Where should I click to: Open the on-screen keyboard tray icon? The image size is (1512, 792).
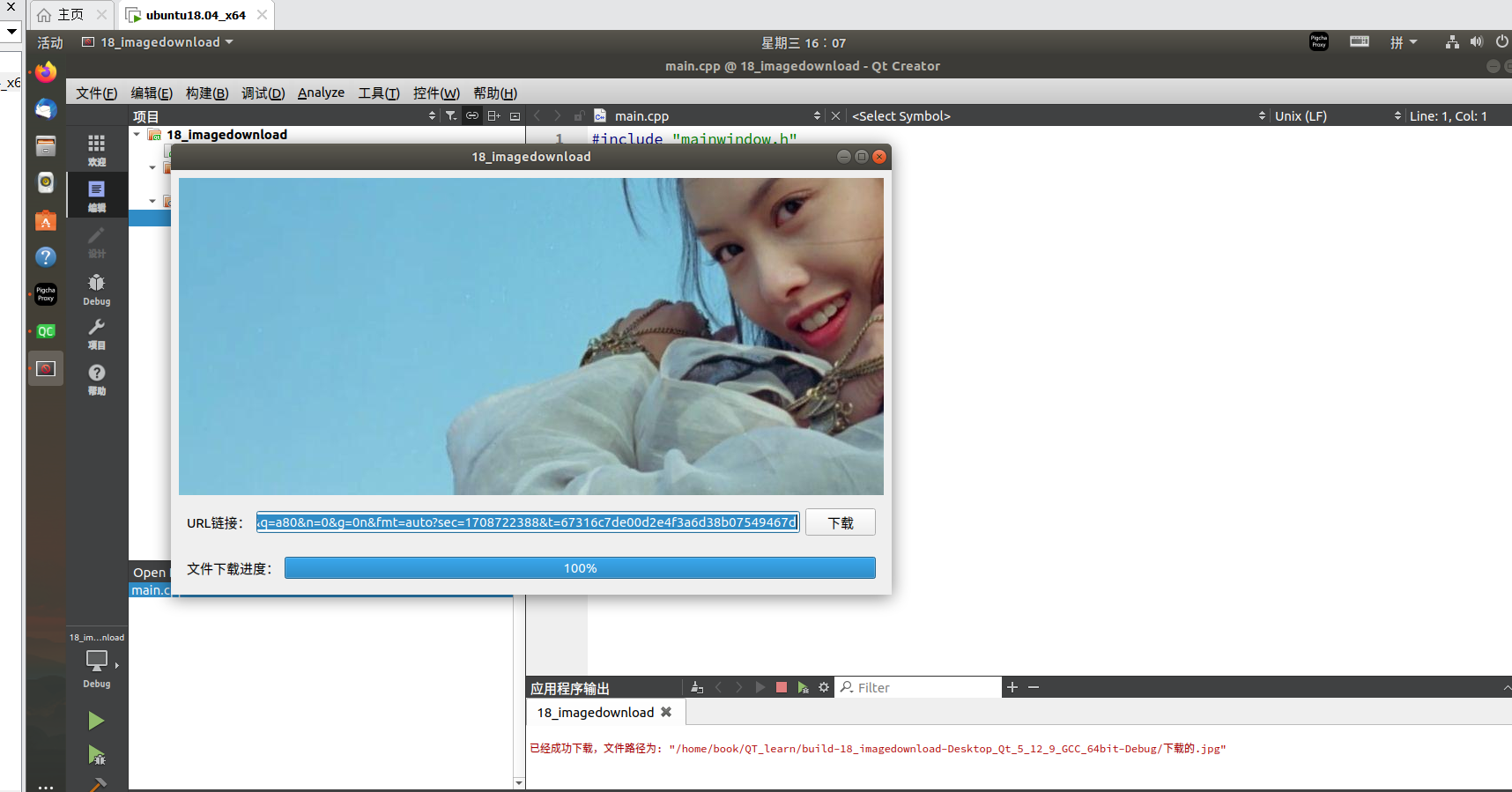click(x=1360, y=41)
